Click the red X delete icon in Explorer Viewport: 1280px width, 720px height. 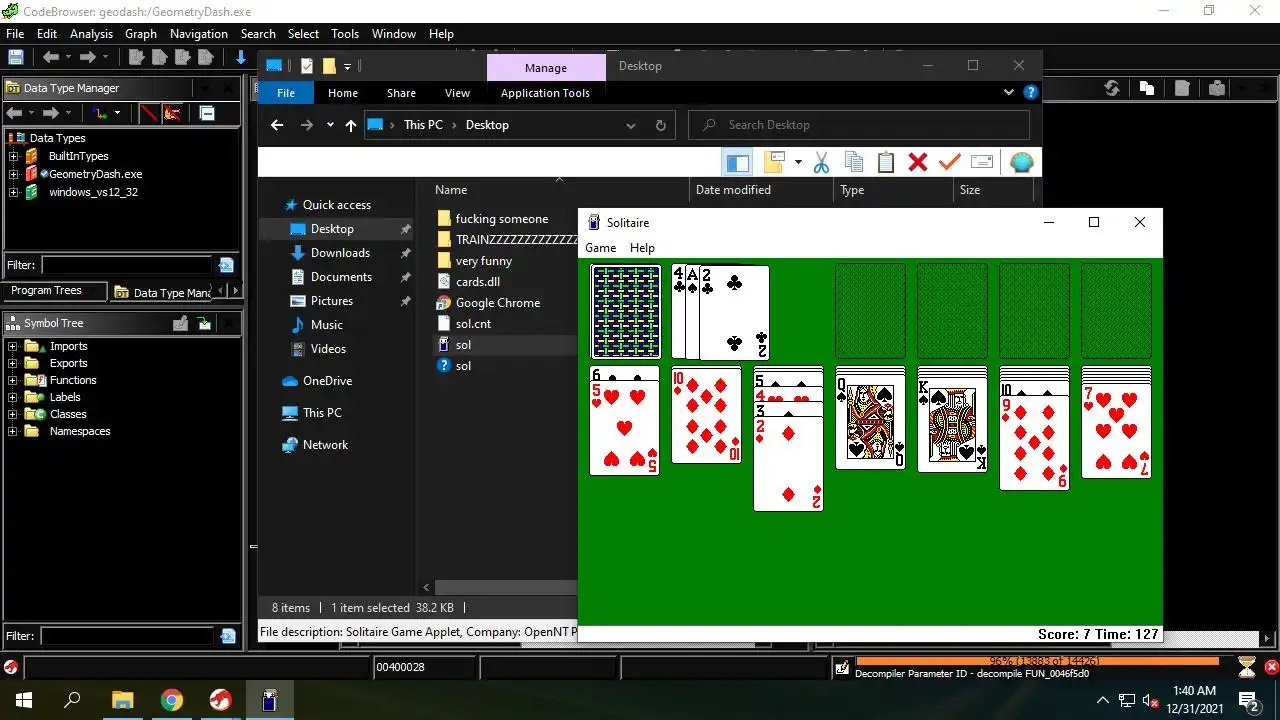coord(918,162)
